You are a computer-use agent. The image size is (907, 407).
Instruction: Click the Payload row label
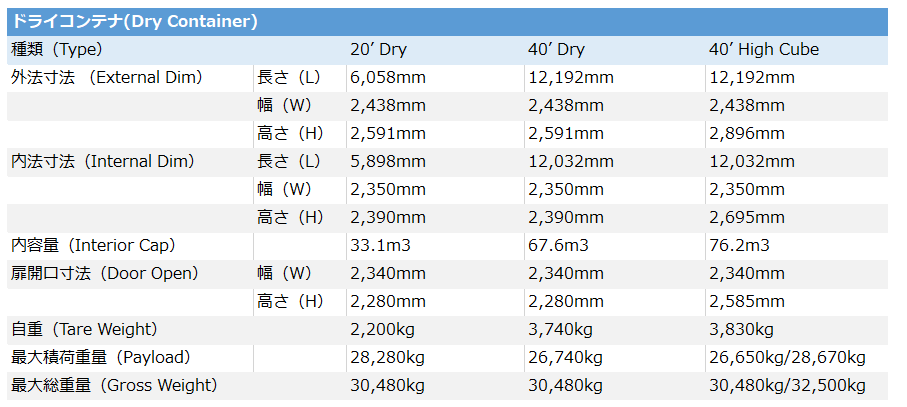pos(101,358)
